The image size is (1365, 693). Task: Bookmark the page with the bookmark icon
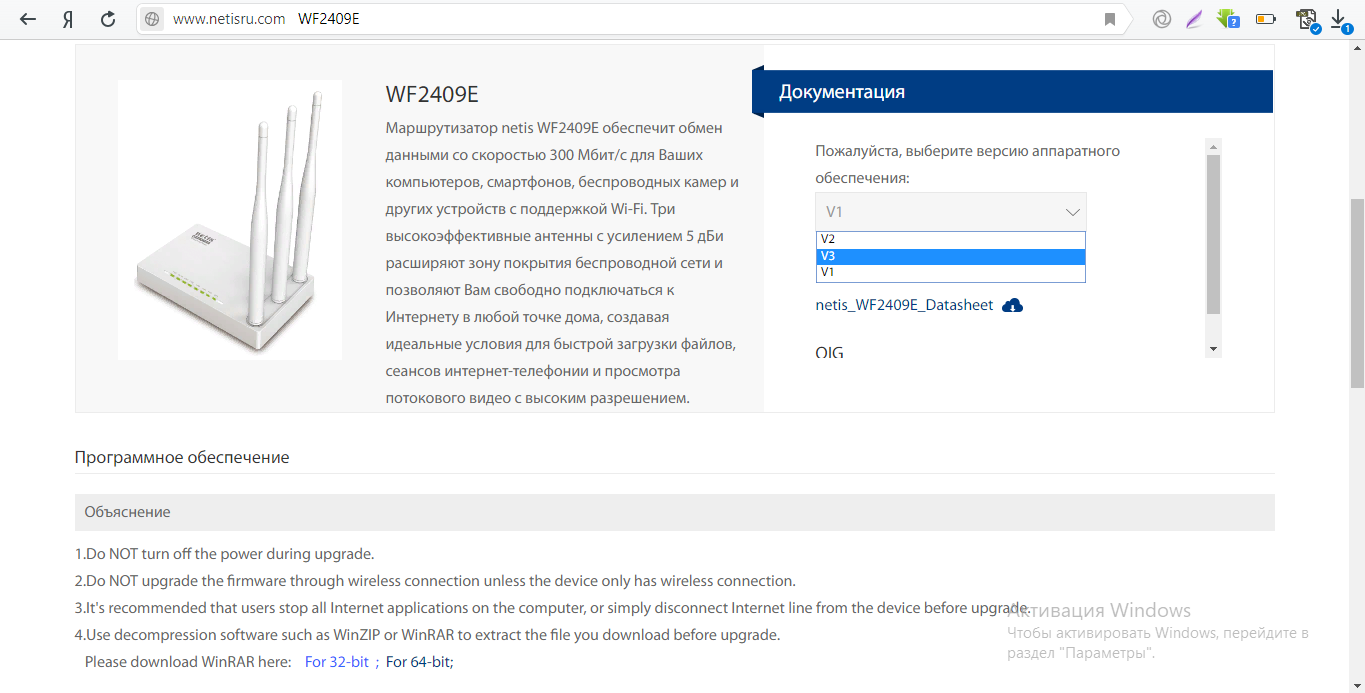(1110, 19)
